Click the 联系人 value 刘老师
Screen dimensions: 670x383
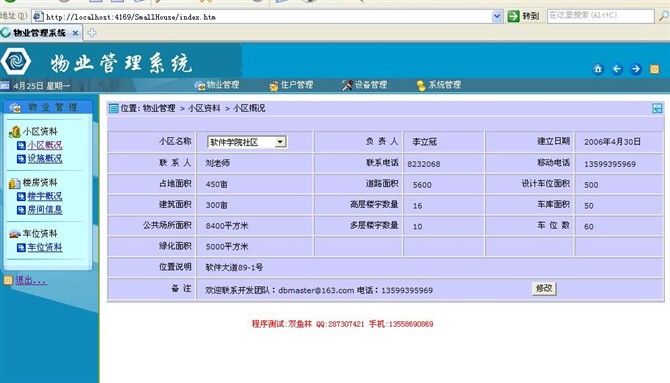point(217,163)
